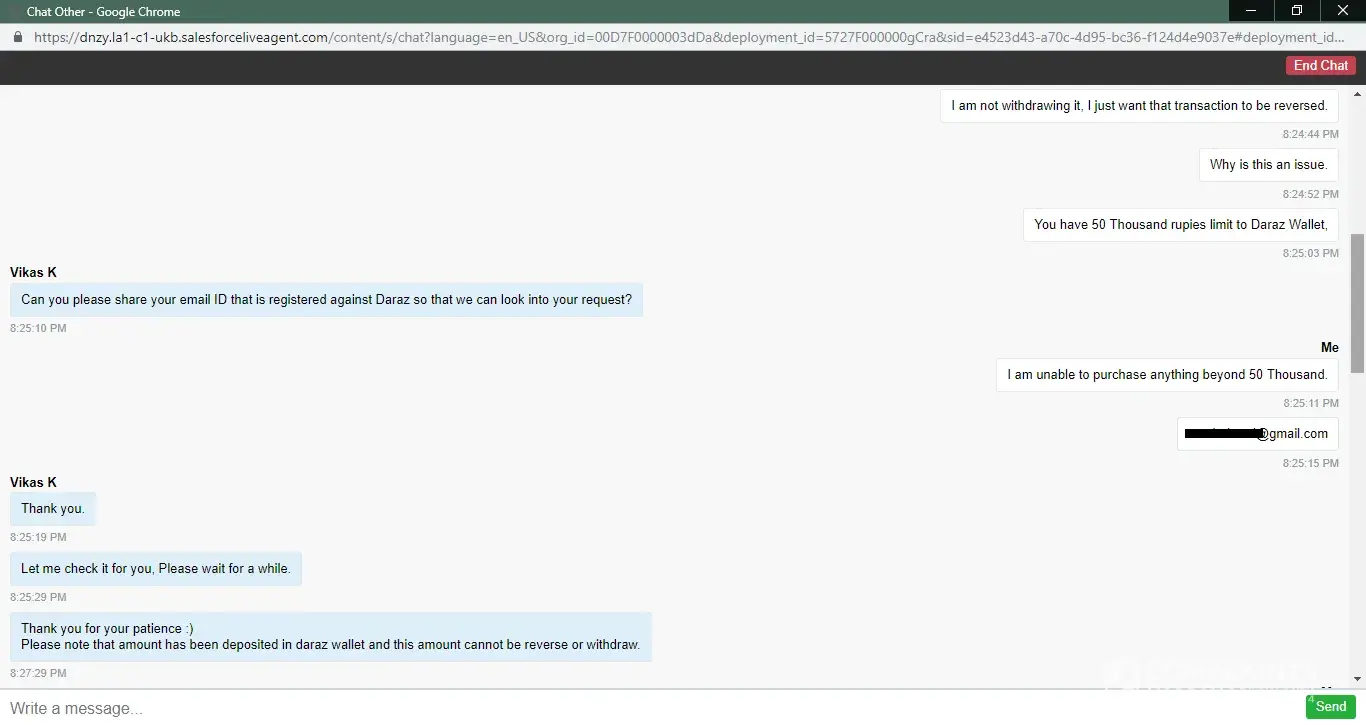
Task: Click the 50 Thousand rupies limit message
Action: [1180, 225]
